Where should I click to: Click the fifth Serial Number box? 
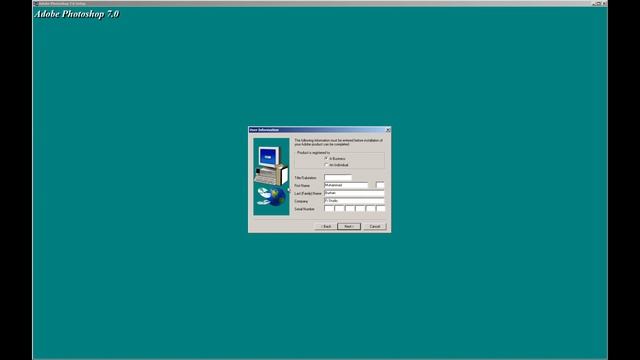point(371,209)
